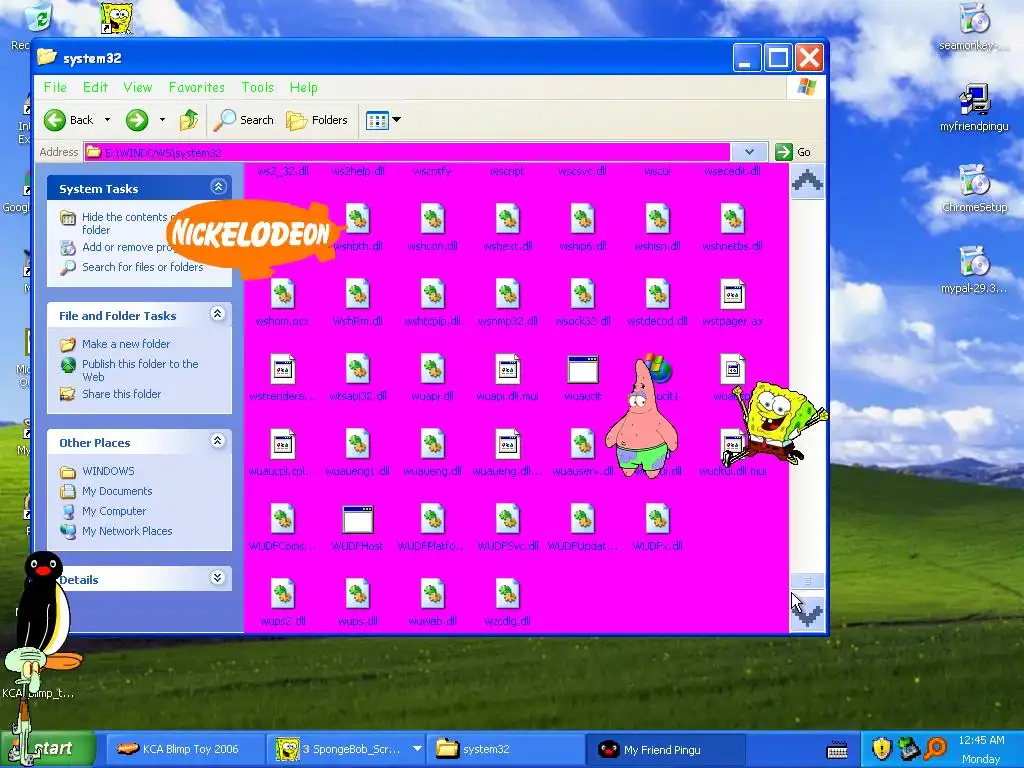Select the wshnetbs.dll file icon
This screenshot has height=768, width=1024.
tap(733, 219)
